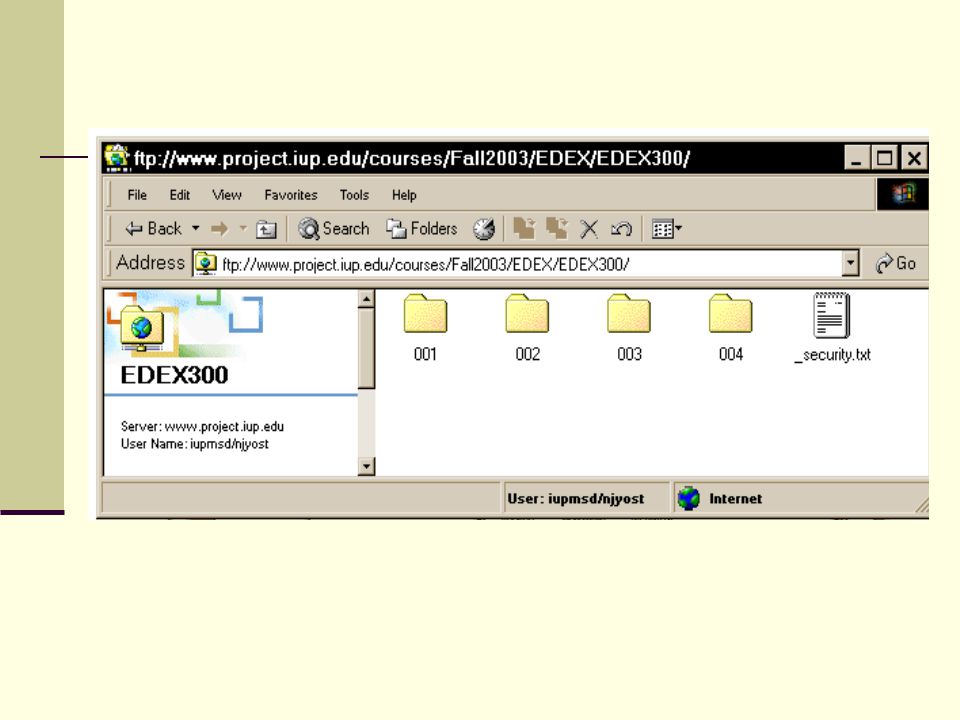Select the 001 folder
The height and width of the screenshot is (720, 960).
[x=425, y=328]
